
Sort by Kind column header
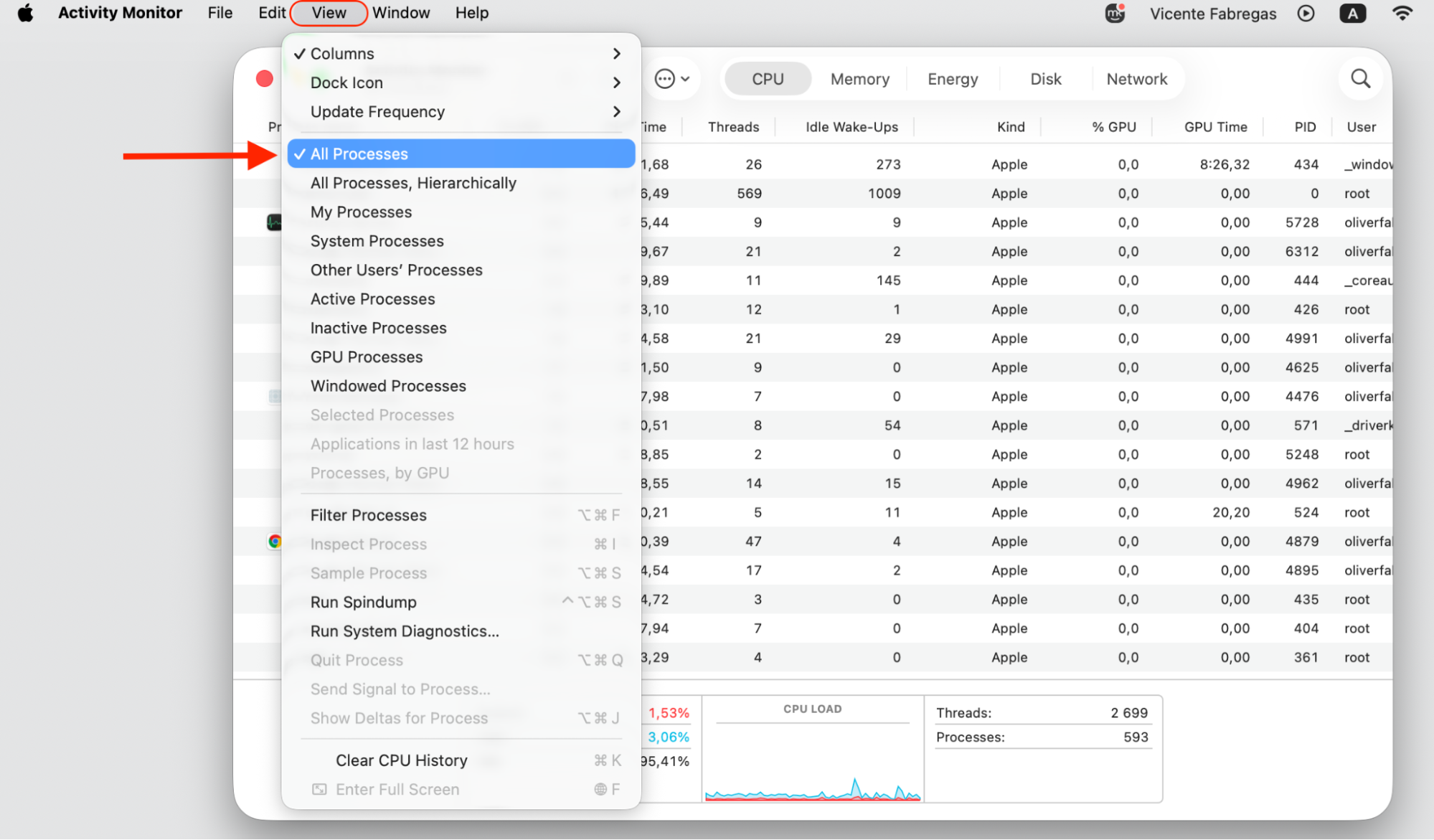[1010, 127]
